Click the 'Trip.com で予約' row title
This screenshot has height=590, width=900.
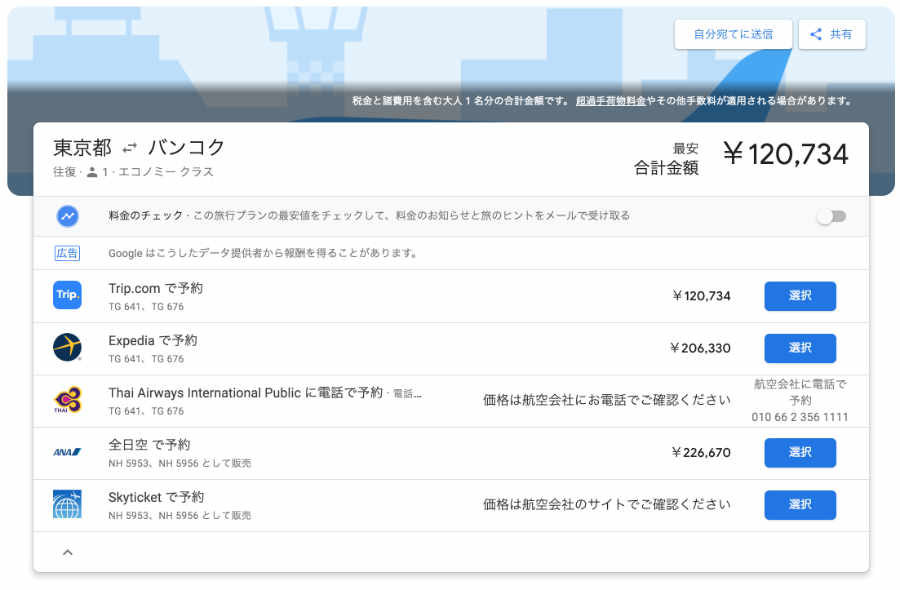click(x=156, y=288)
